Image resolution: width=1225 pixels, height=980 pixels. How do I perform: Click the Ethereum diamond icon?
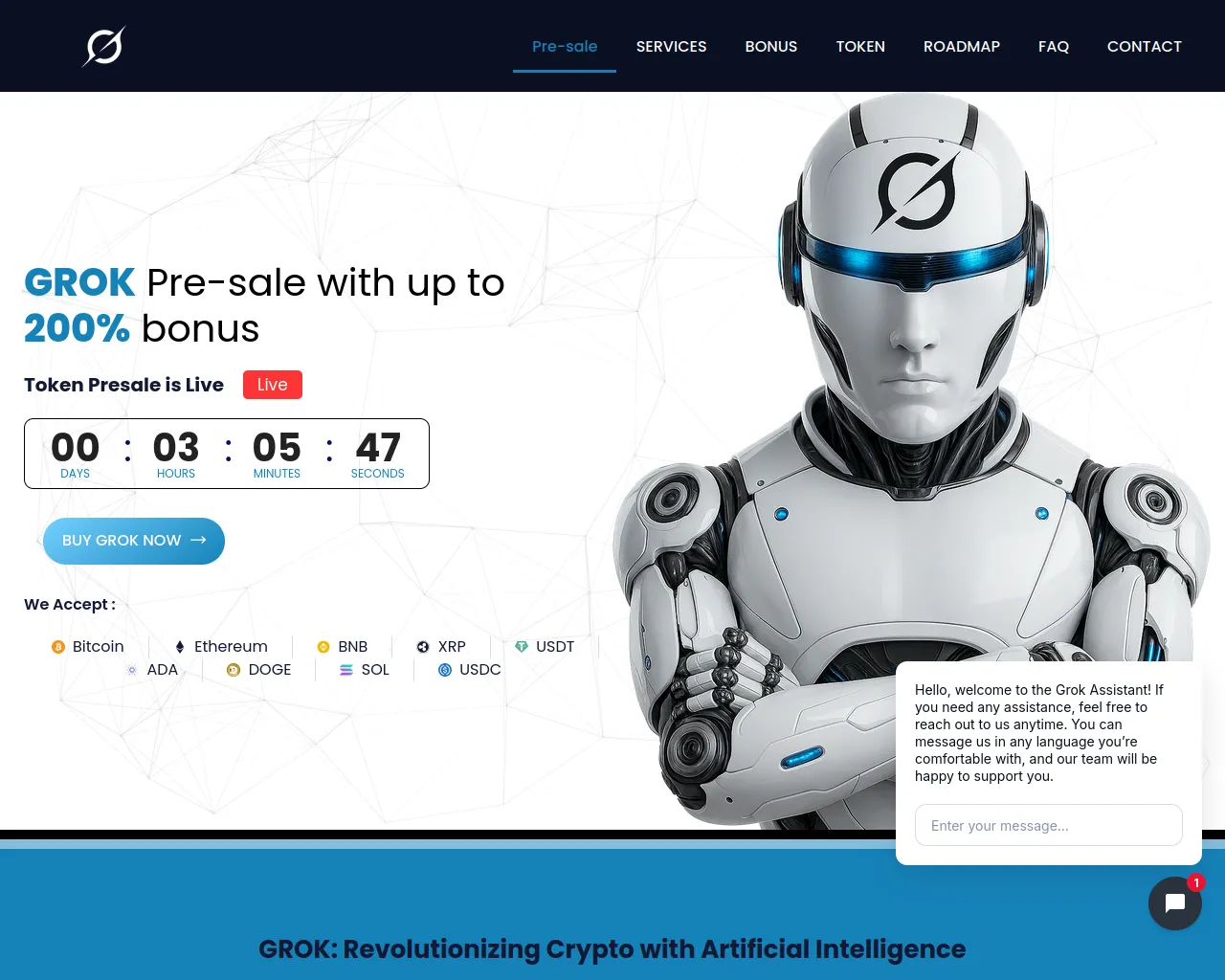coord(180,647)
